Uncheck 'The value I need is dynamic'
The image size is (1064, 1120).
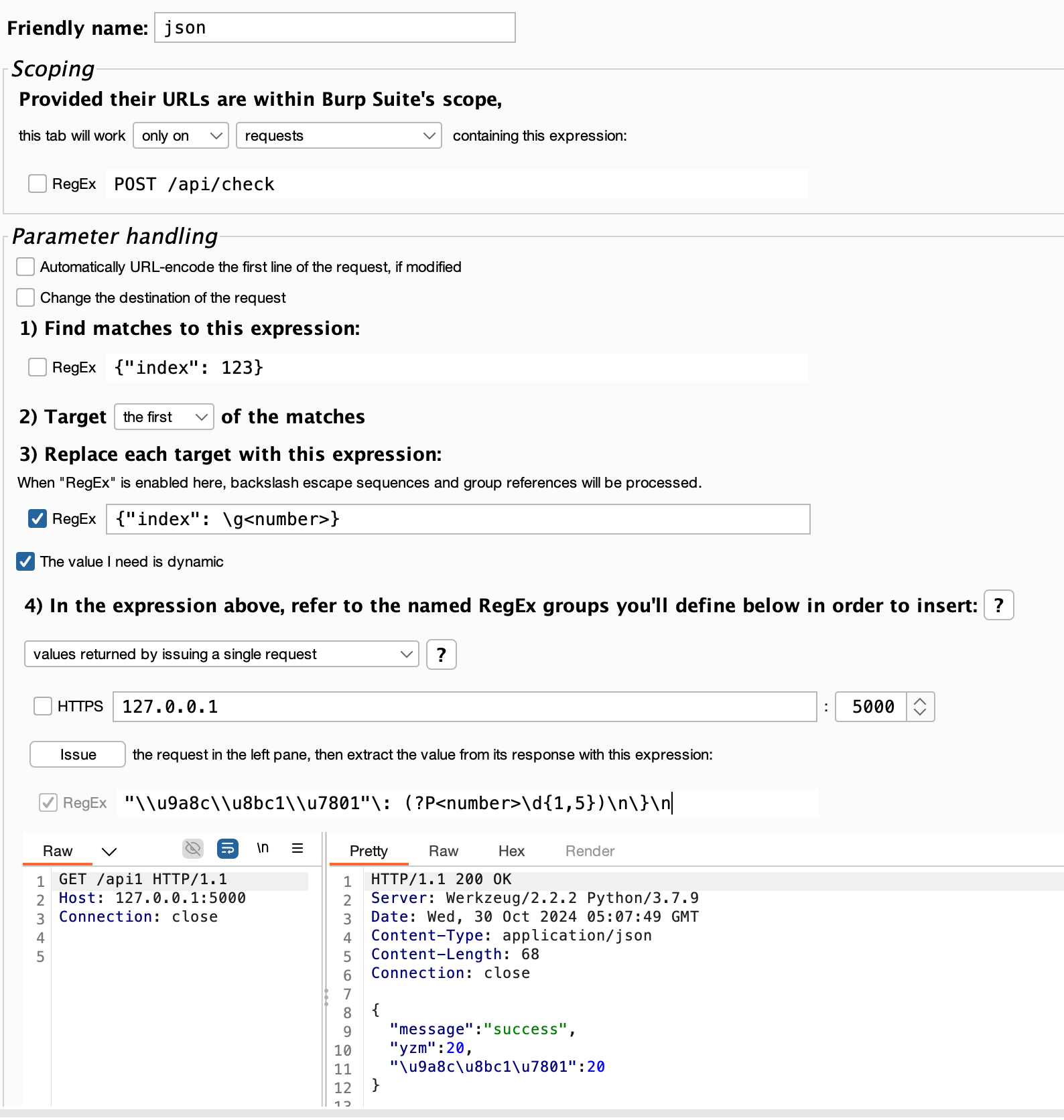pyautogui.click(x=25, y=561)
